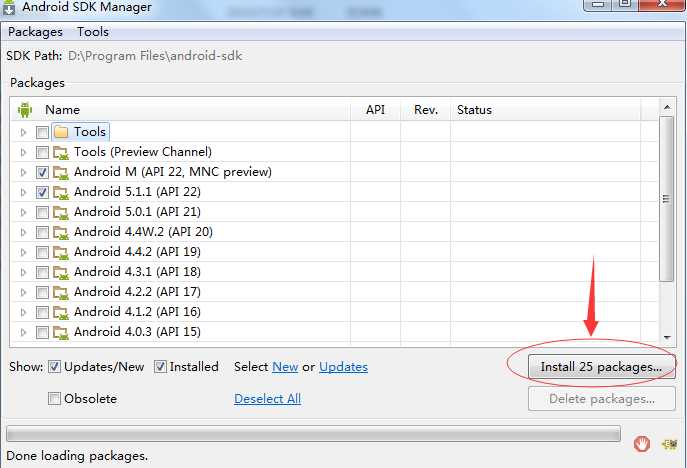Open the Tools menu in menu bar
687x468 pixels.
(x=93, y=32)
